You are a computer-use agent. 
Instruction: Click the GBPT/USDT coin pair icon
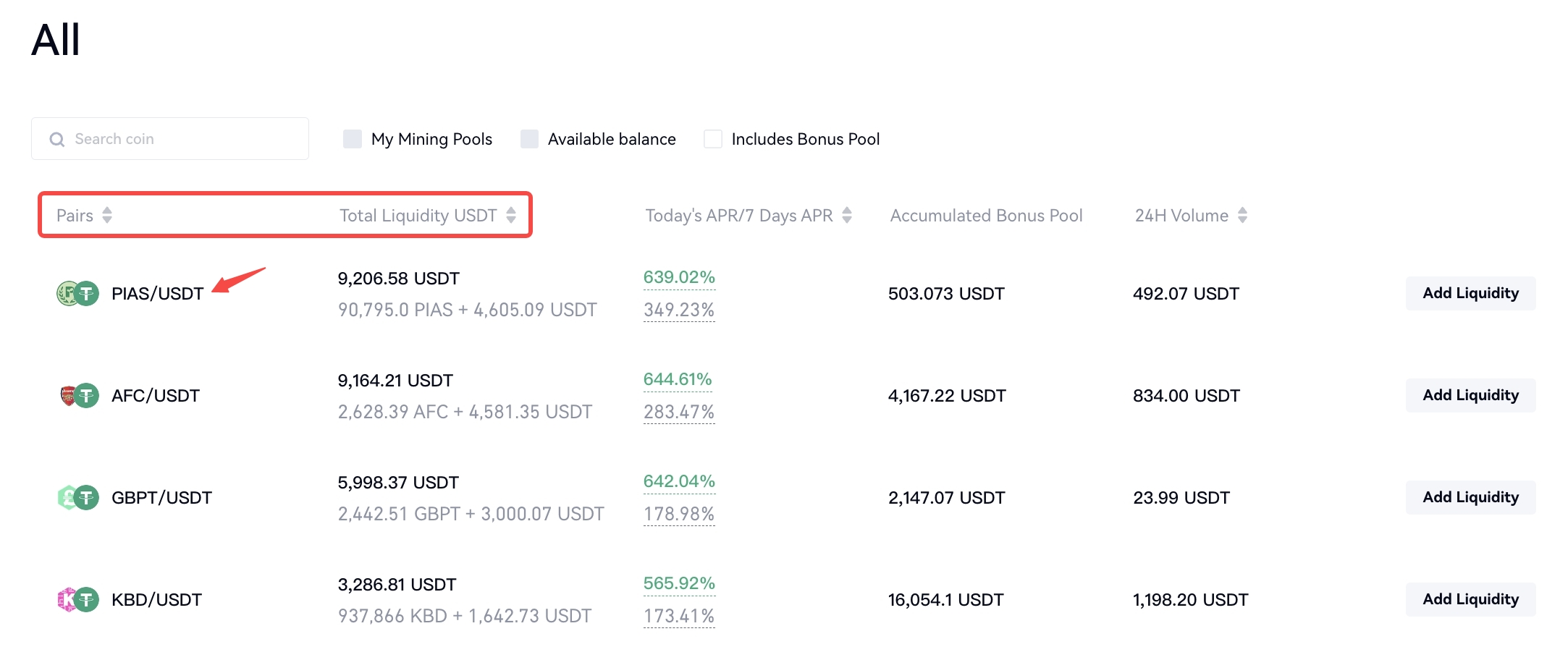(x=77, y=497)
